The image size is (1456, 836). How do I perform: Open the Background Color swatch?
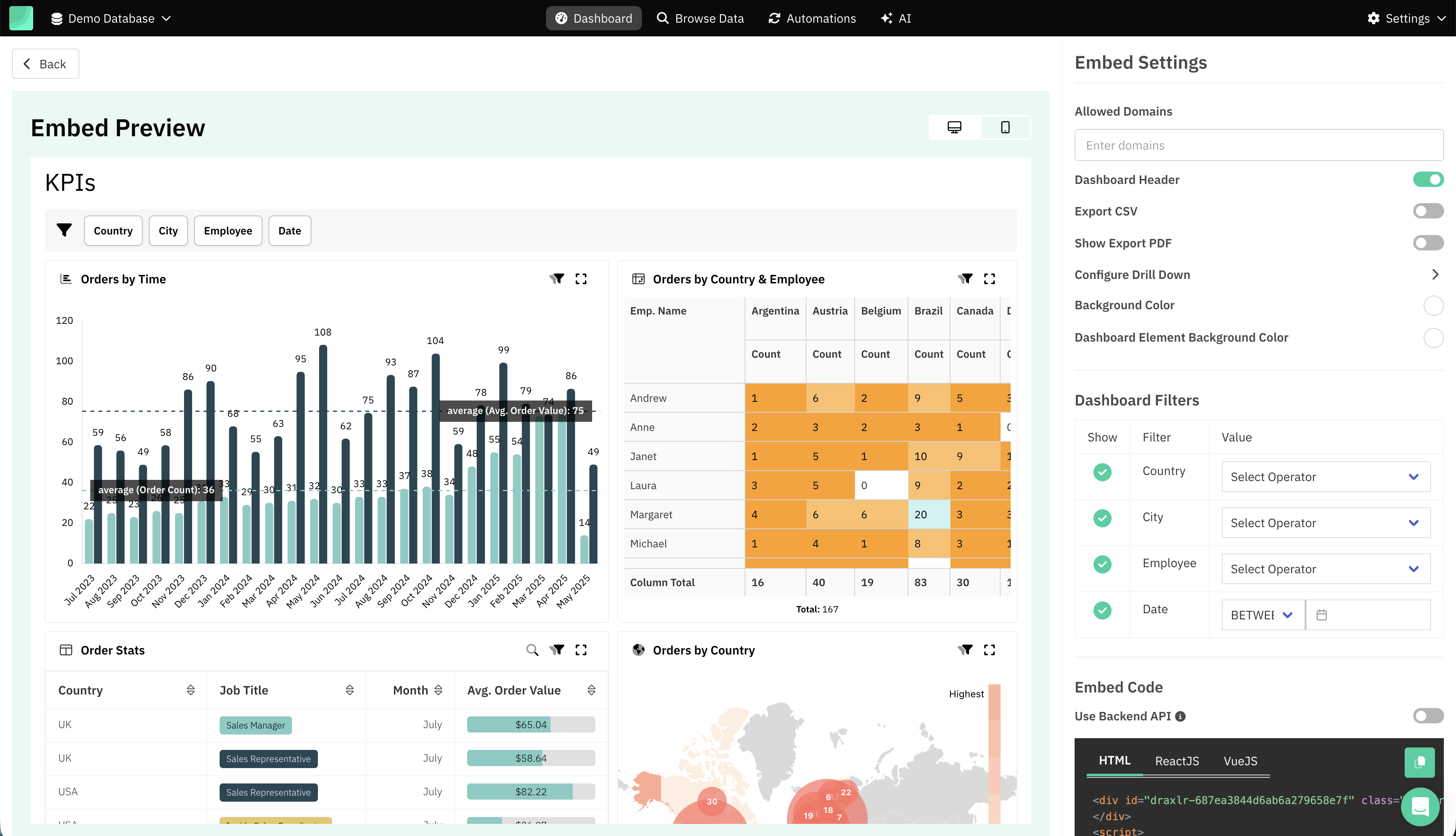tap(1433, 306)
